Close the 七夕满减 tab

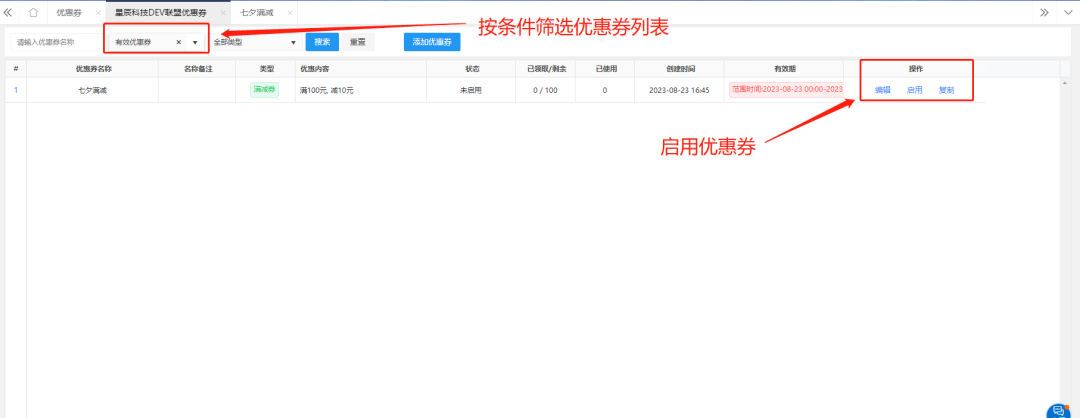pyautogui.click(x=289, y=13)
